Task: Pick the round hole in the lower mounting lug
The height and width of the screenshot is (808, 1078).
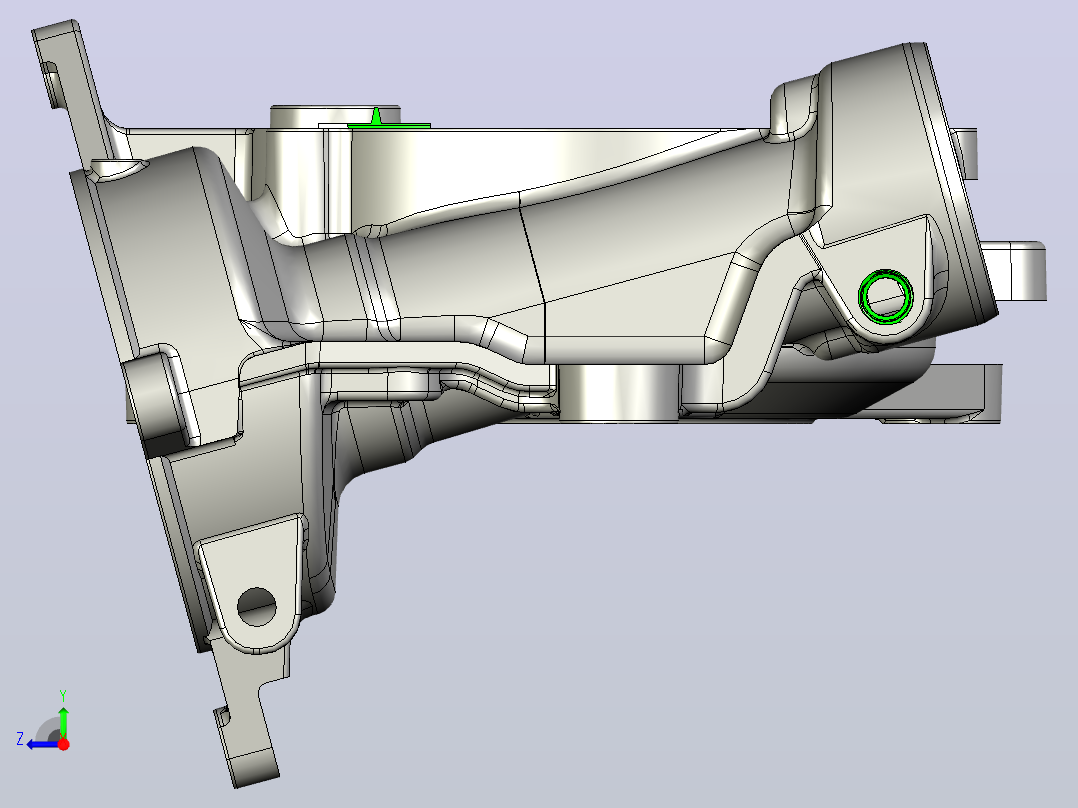Action: coord(256,607)
